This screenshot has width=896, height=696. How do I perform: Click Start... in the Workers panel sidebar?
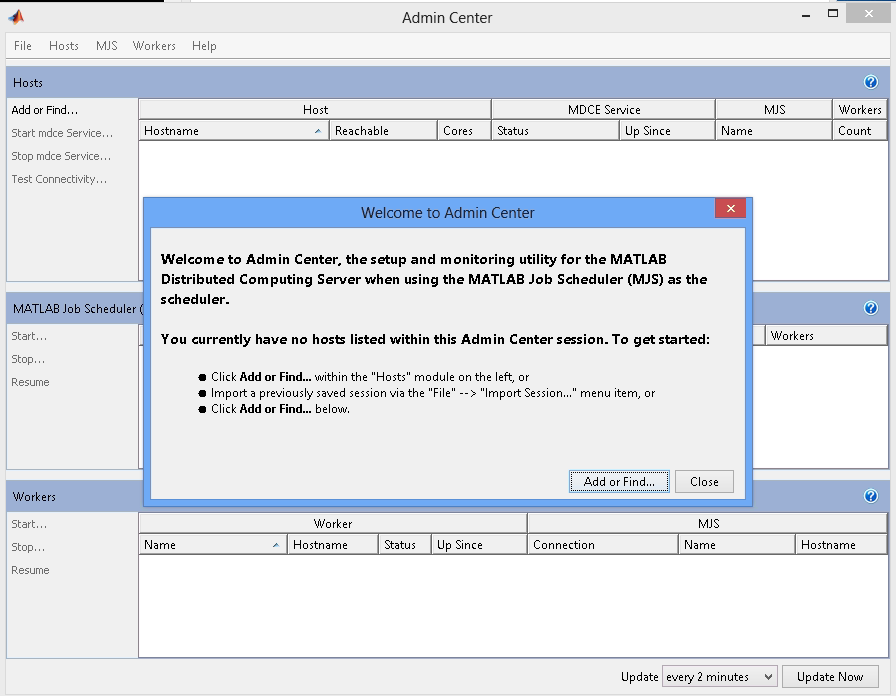[29, 524]
